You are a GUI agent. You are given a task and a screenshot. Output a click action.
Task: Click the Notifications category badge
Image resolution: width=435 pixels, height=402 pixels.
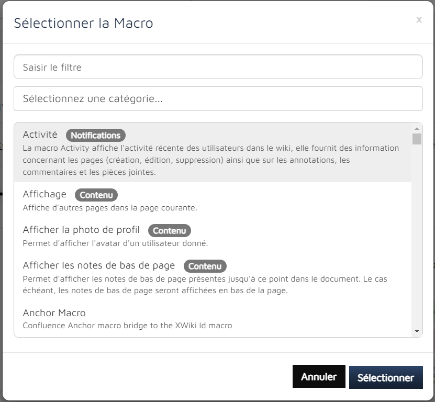coord(96,135)
